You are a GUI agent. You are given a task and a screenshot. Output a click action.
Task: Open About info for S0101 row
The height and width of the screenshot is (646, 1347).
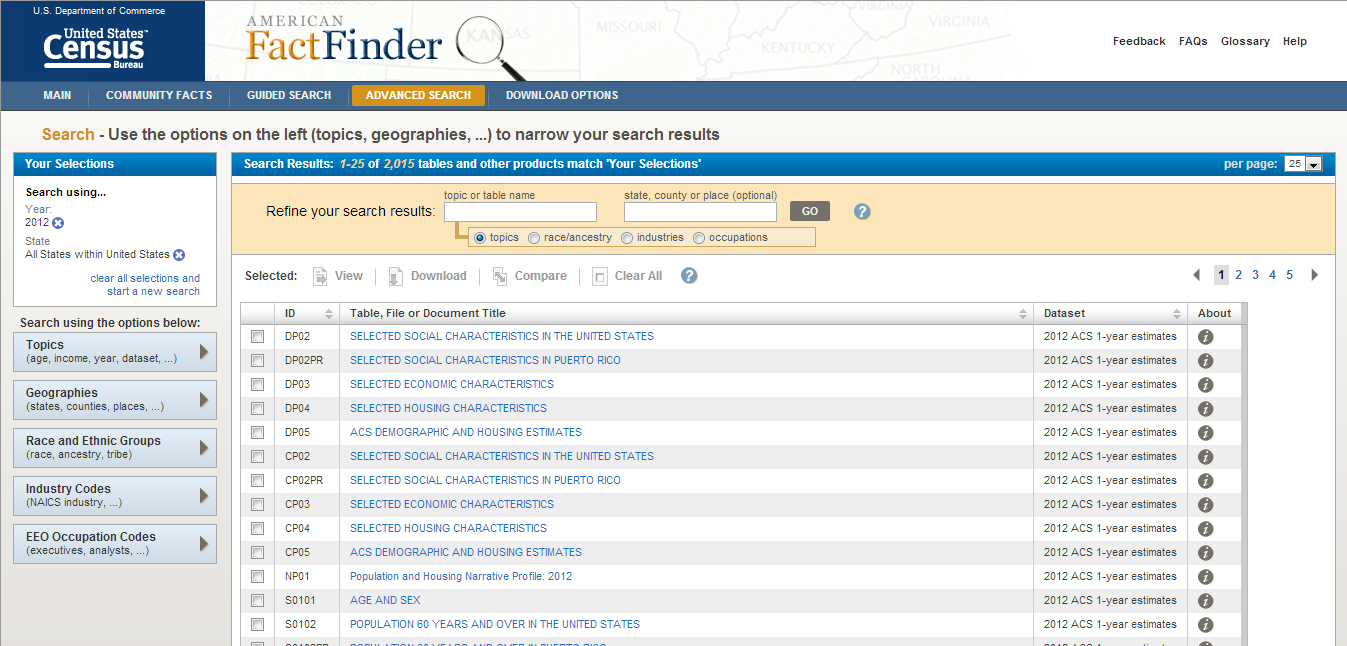tap(1205, 601)
